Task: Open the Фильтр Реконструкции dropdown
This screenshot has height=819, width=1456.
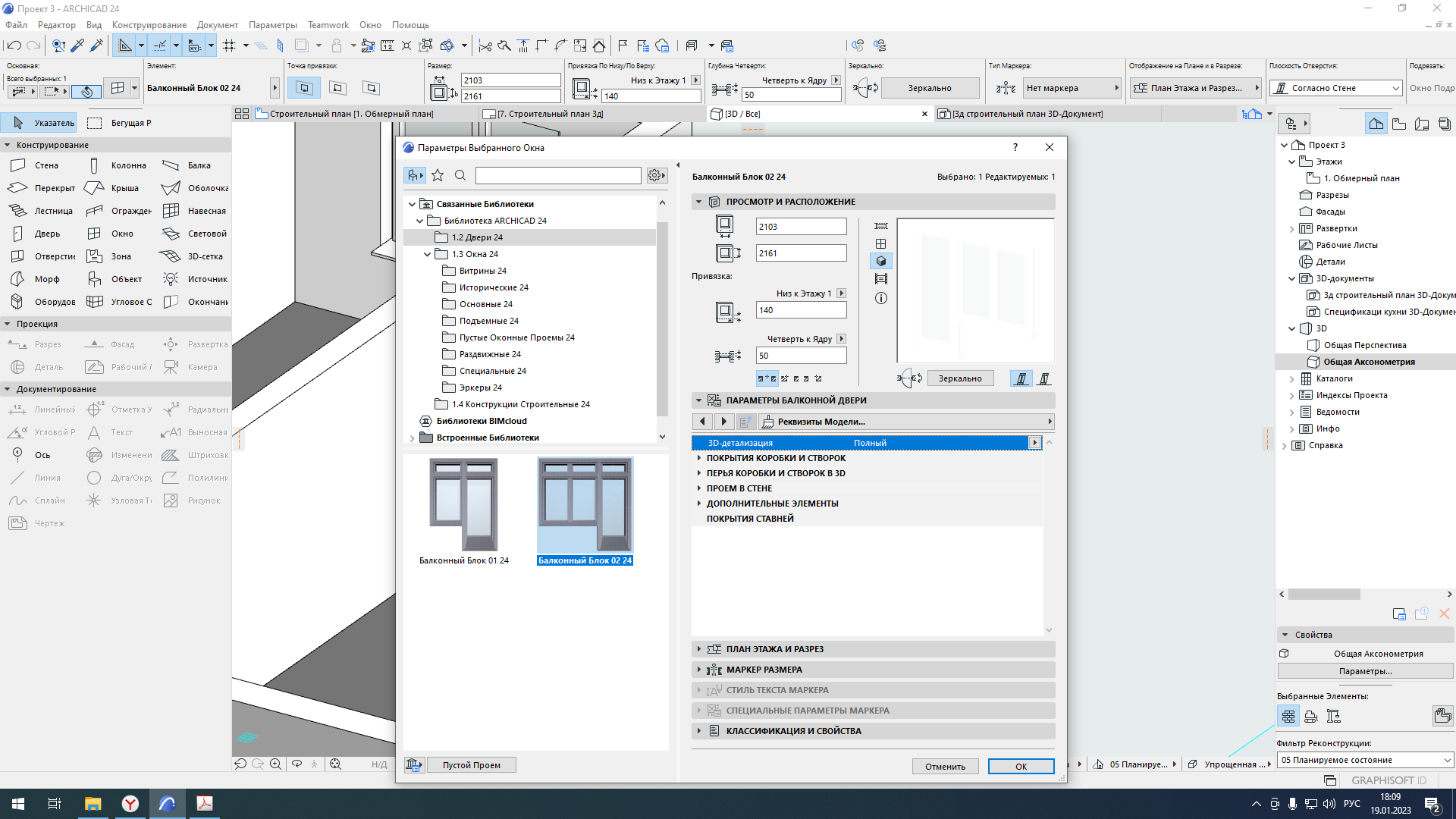Action: coord(1364,760)
